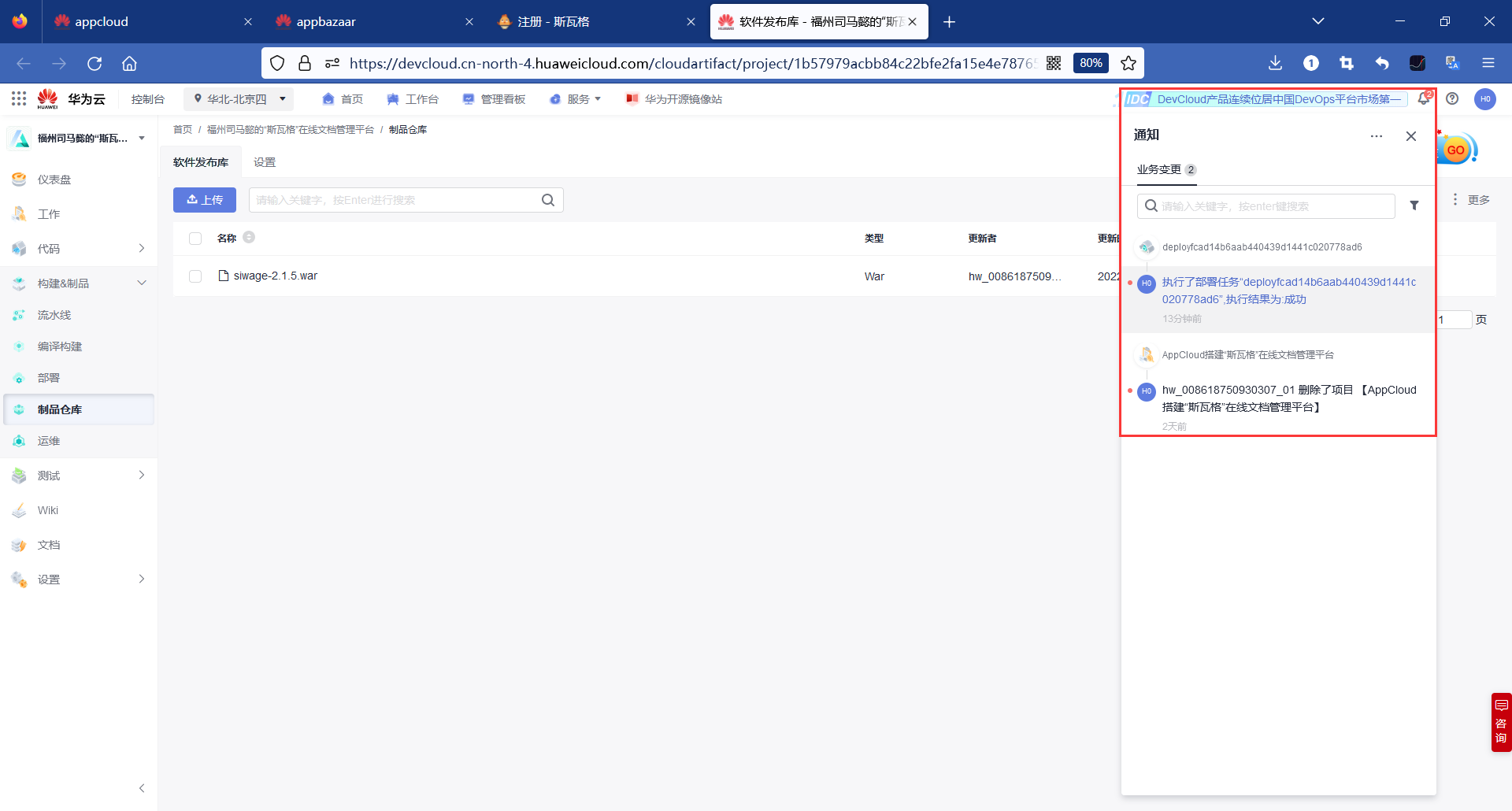
Task: Open the 控制台 console link
Action: click(148, 99)
